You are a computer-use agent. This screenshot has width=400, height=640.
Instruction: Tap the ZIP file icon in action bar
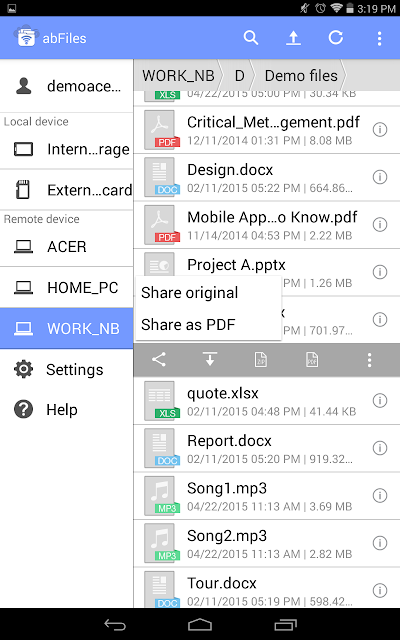261,360
